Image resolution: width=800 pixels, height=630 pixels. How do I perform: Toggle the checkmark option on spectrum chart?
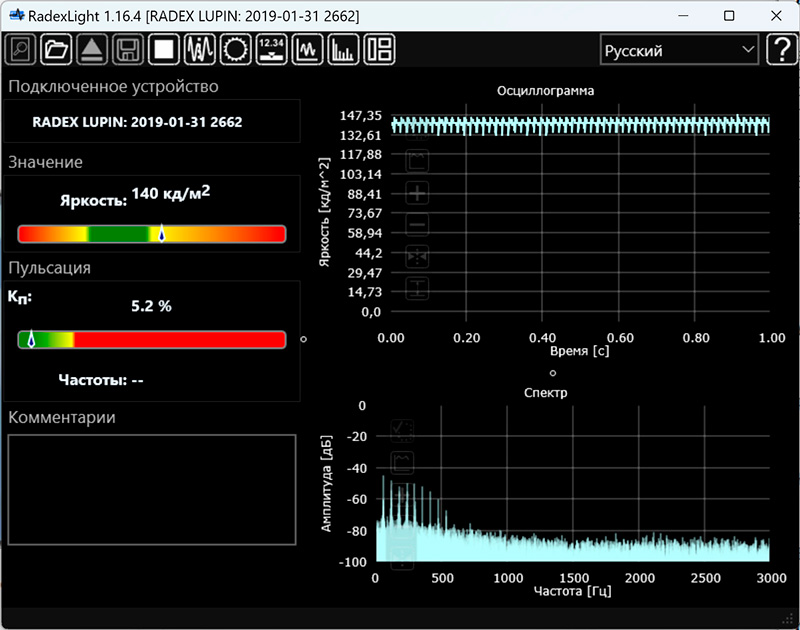(x=404, y=430)
